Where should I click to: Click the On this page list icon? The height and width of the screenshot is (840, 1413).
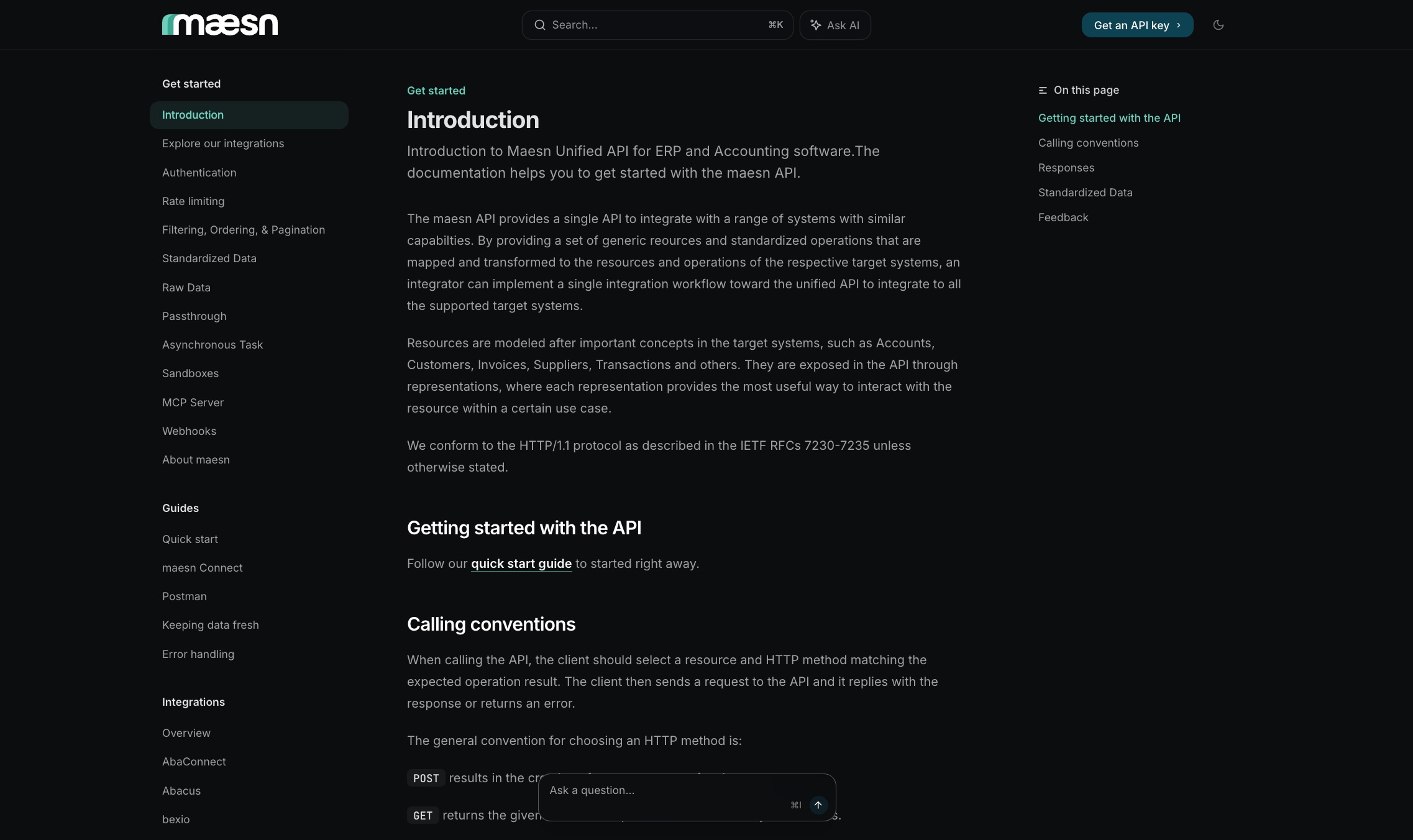pyautogui.click(x=1043, y=91)
